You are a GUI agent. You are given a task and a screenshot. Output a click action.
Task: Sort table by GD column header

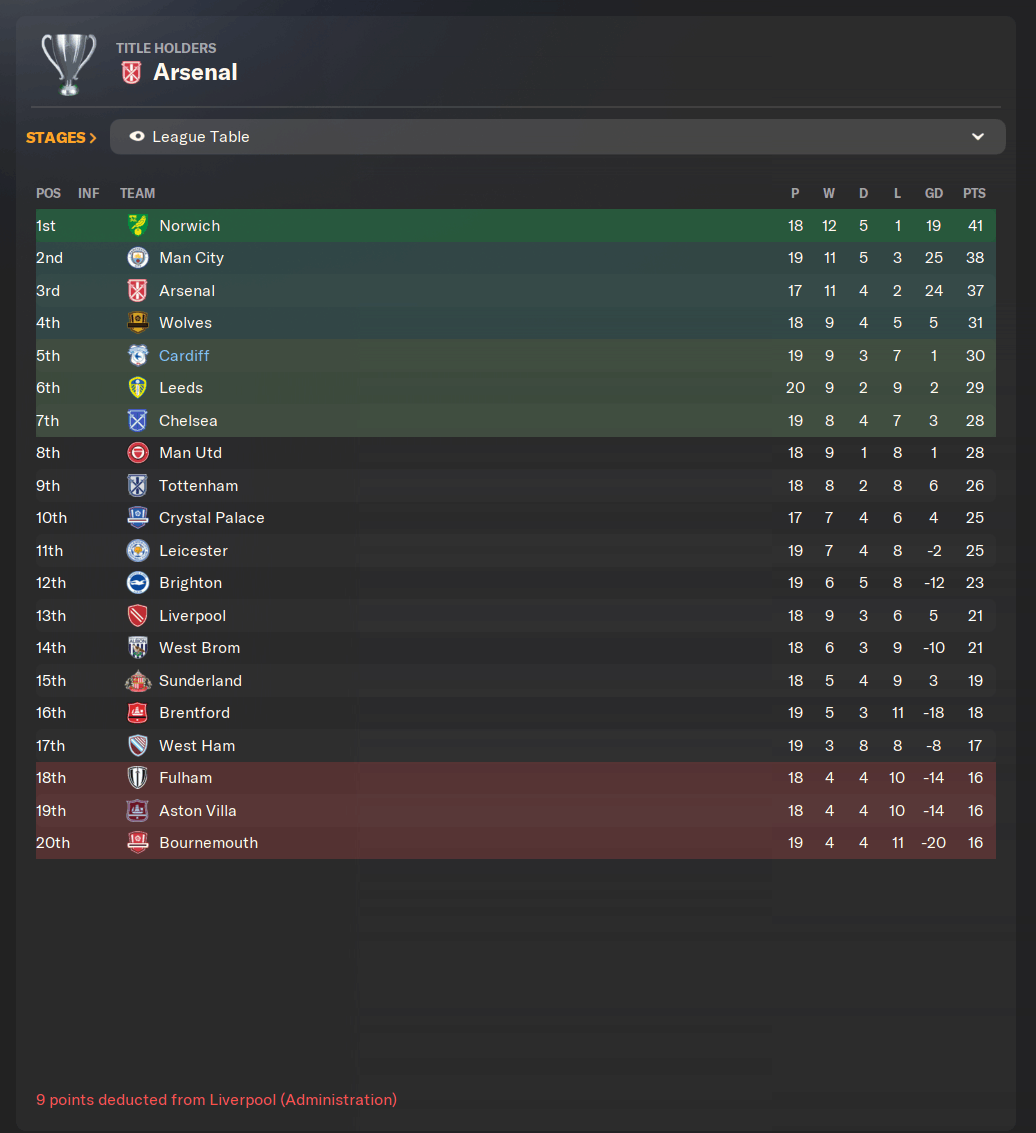click(x=933, y=193)
